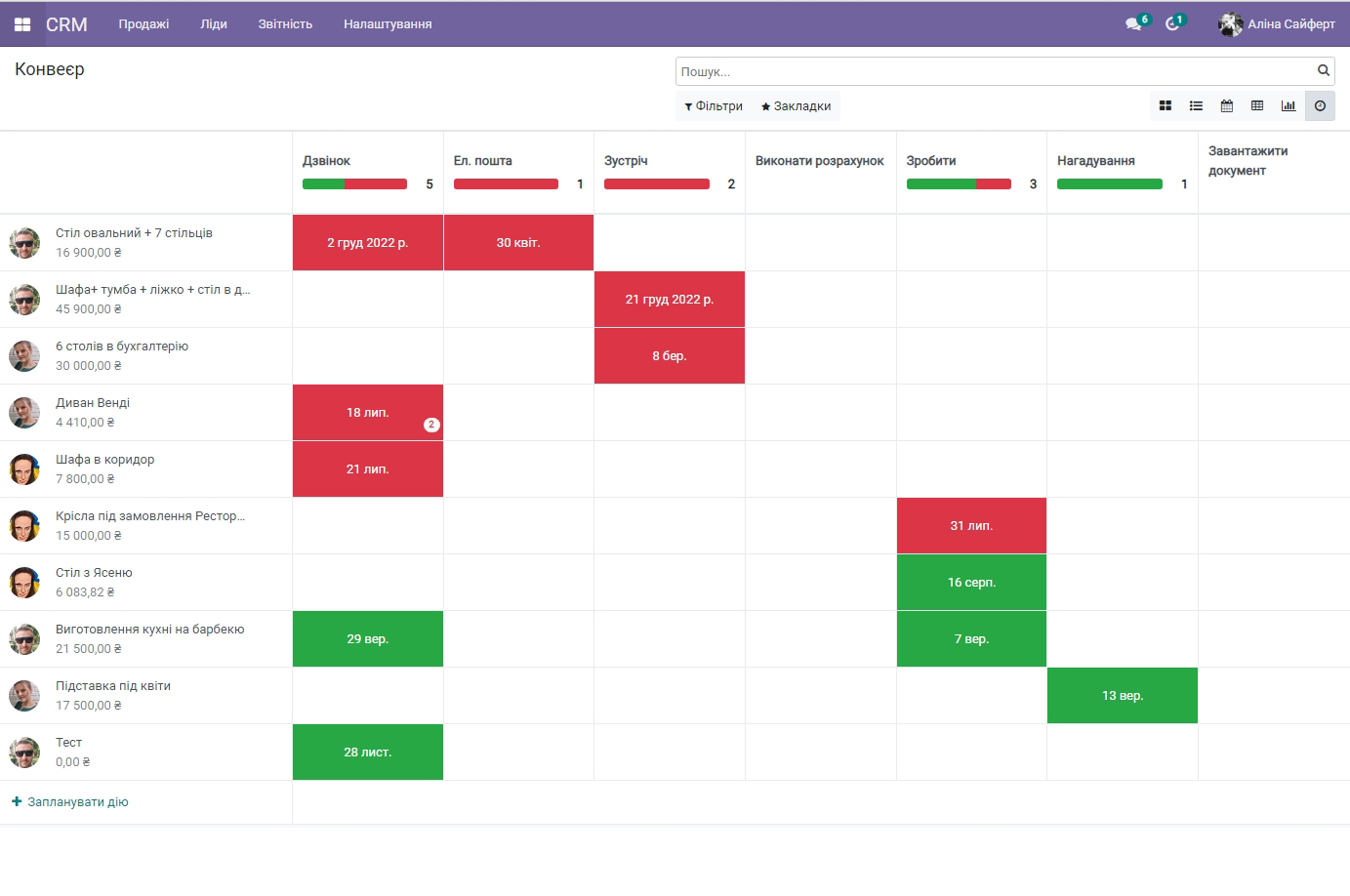Image resolution: width=1350 pixels, height=896 pixels.
Task: Open the apps grid menu icon
Action: coord(21,24)
